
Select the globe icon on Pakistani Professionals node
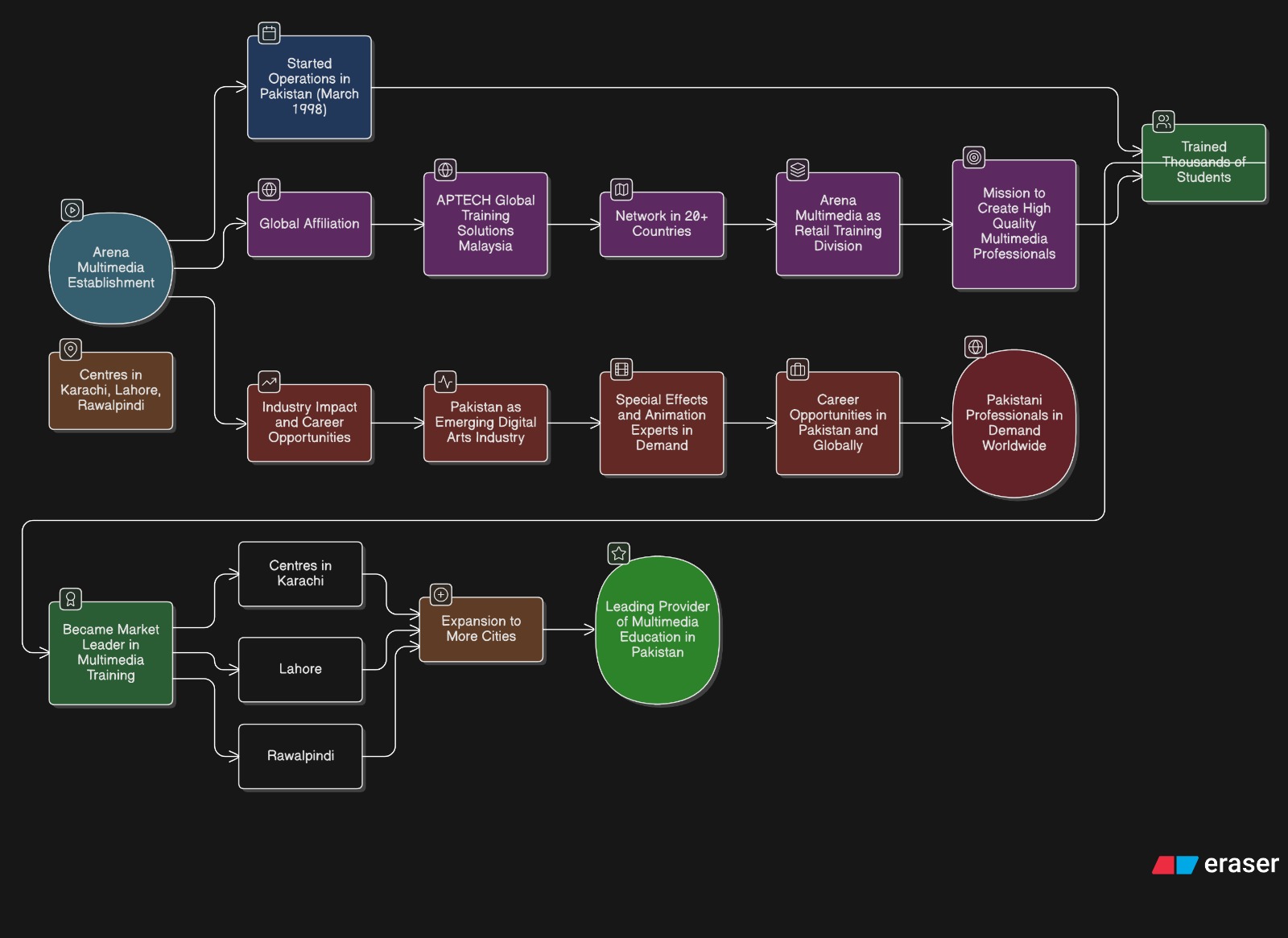[975, 347]
